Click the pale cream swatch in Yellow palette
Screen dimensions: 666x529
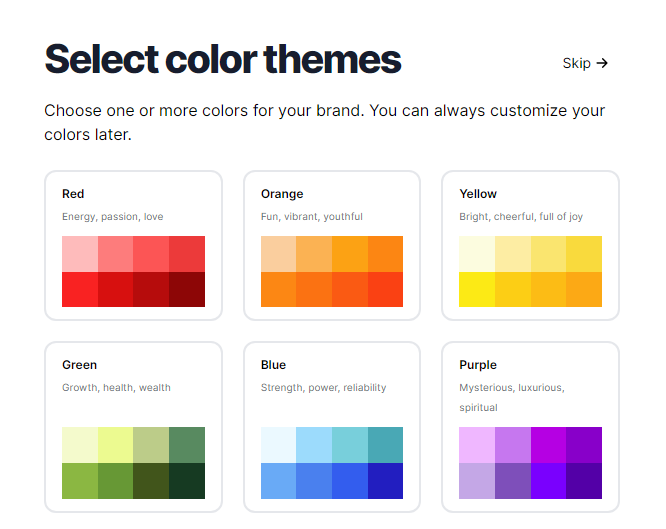coord(477,254)
